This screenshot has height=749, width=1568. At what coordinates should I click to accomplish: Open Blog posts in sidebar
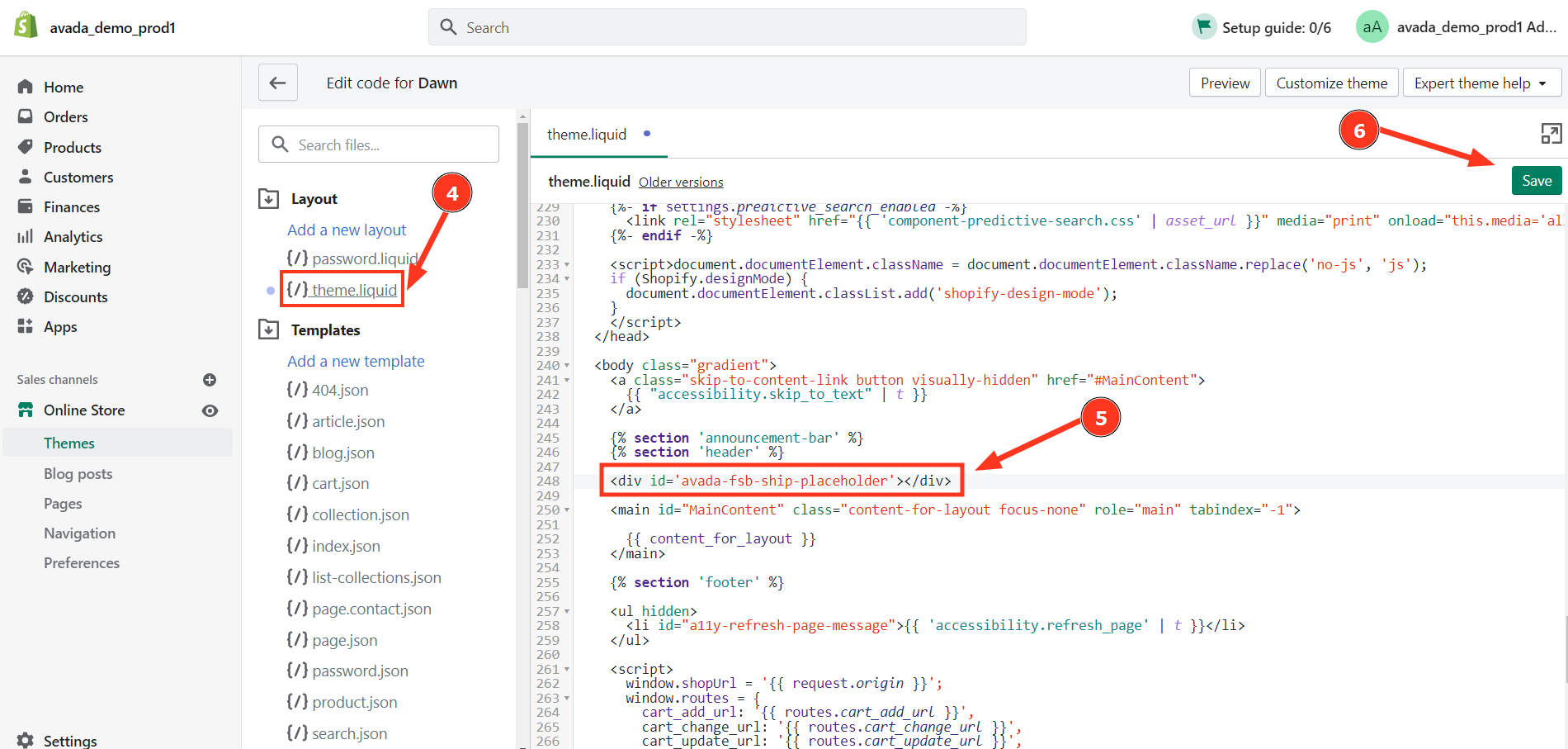point(78,473)
